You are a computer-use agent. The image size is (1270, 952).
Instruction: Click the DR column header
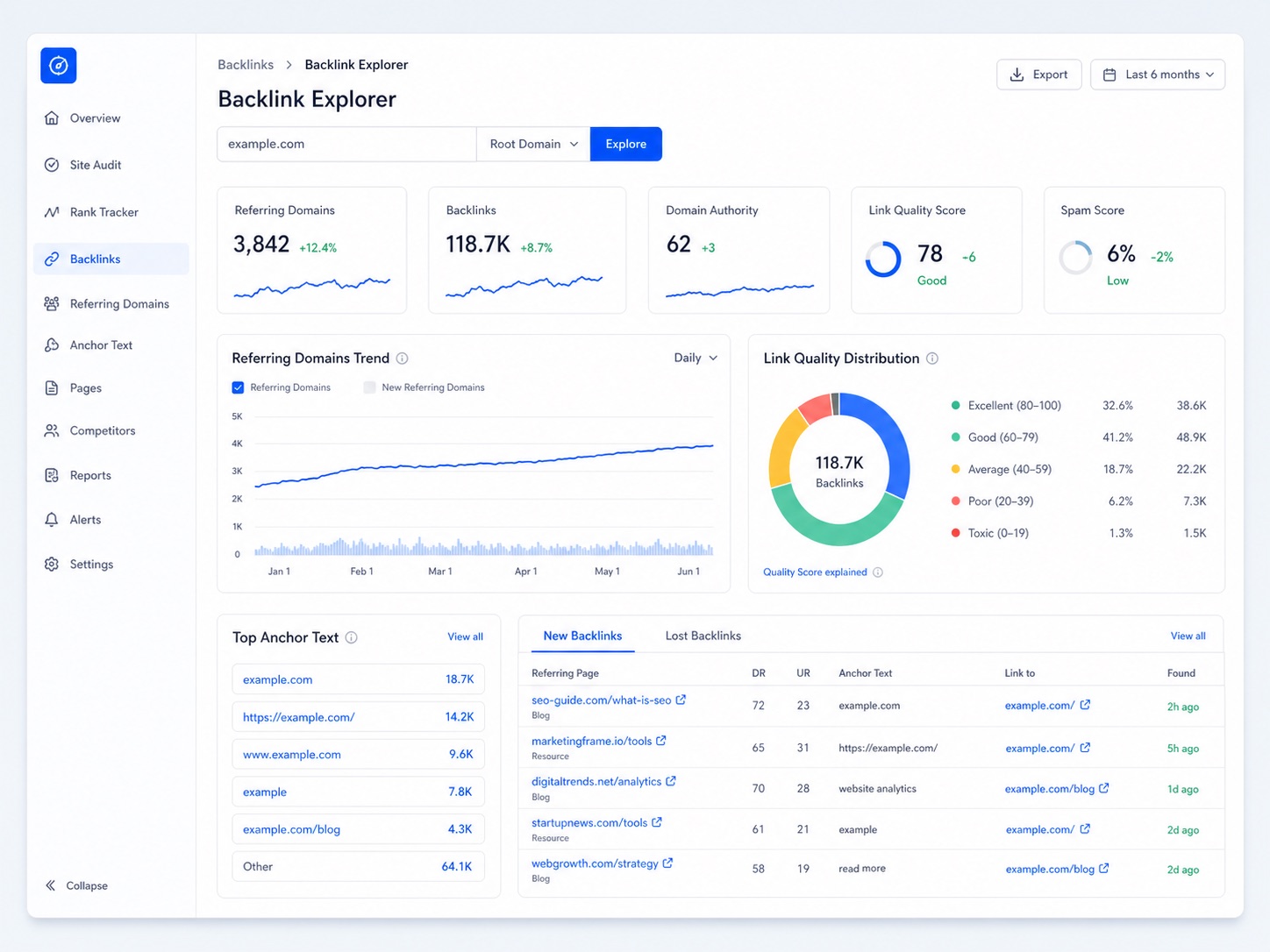coord(759,673)
